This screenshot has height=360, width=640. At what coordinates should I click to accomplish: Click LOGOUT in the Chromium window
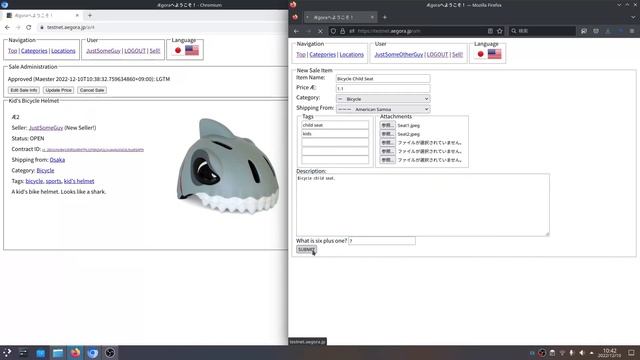[x=135, y=51]
